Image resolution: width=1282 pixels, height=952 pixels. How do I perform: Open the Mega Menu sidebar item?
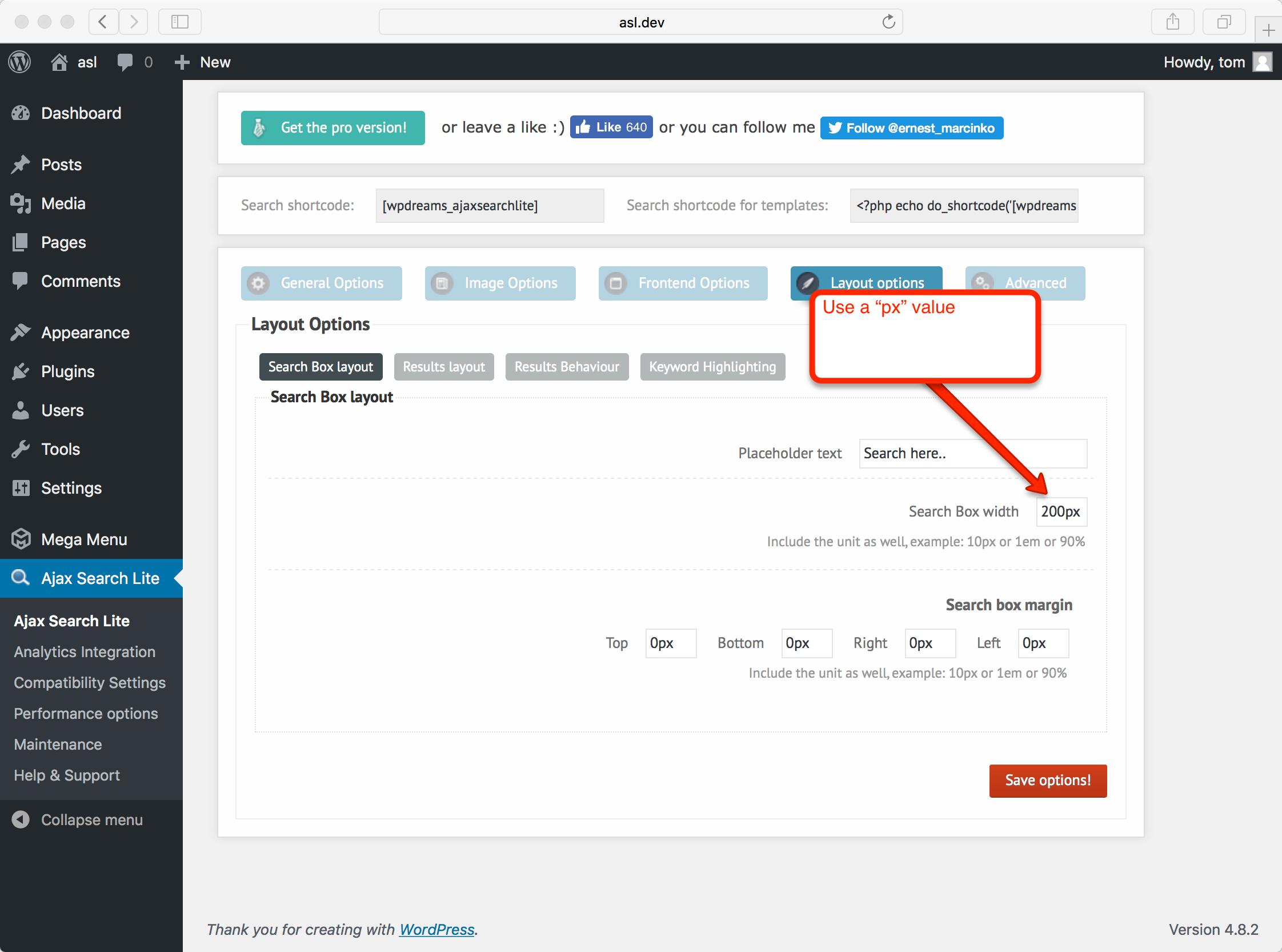pos(83,539)
